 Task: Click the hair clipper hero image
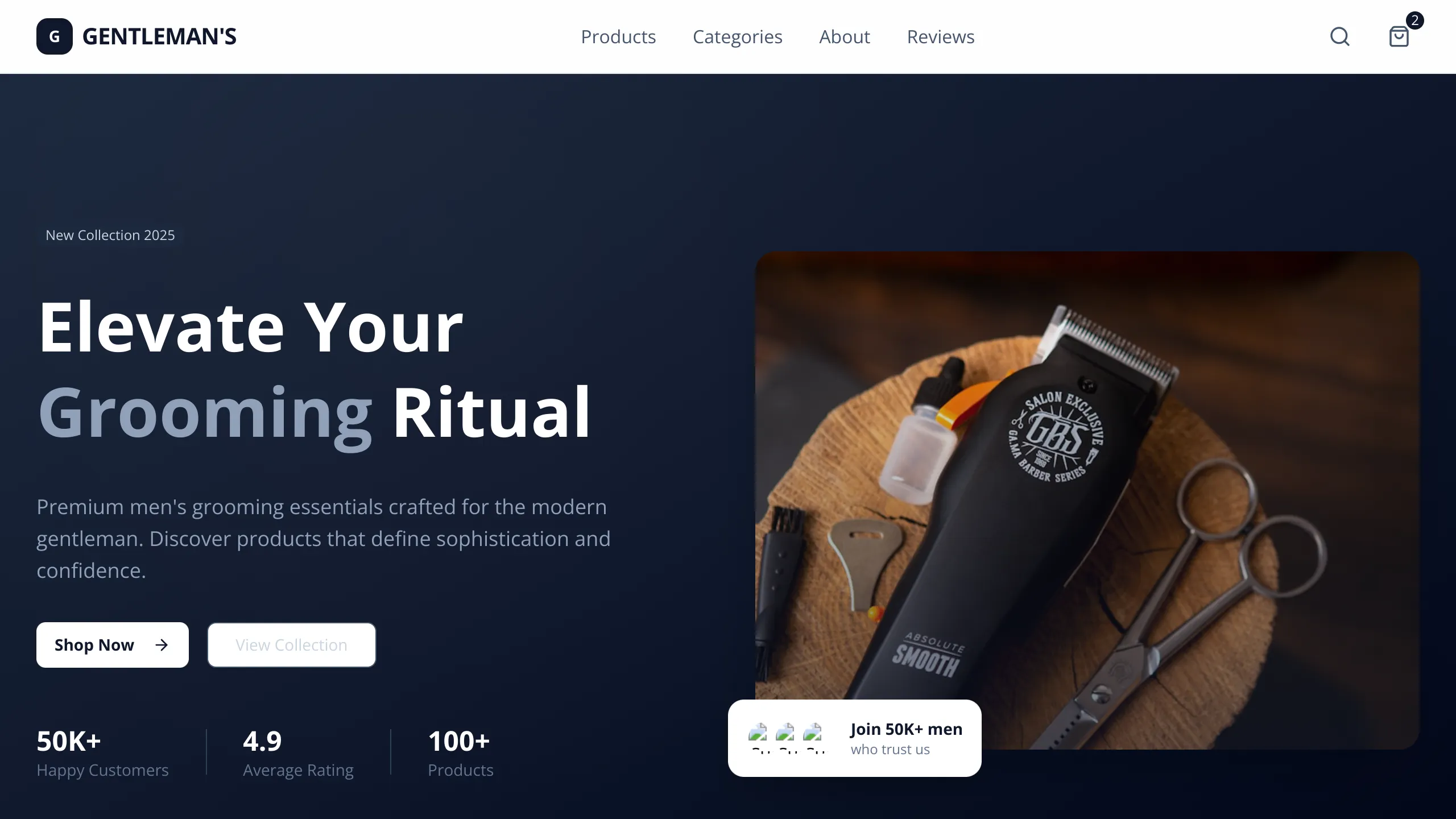[x=1087, y=500]
